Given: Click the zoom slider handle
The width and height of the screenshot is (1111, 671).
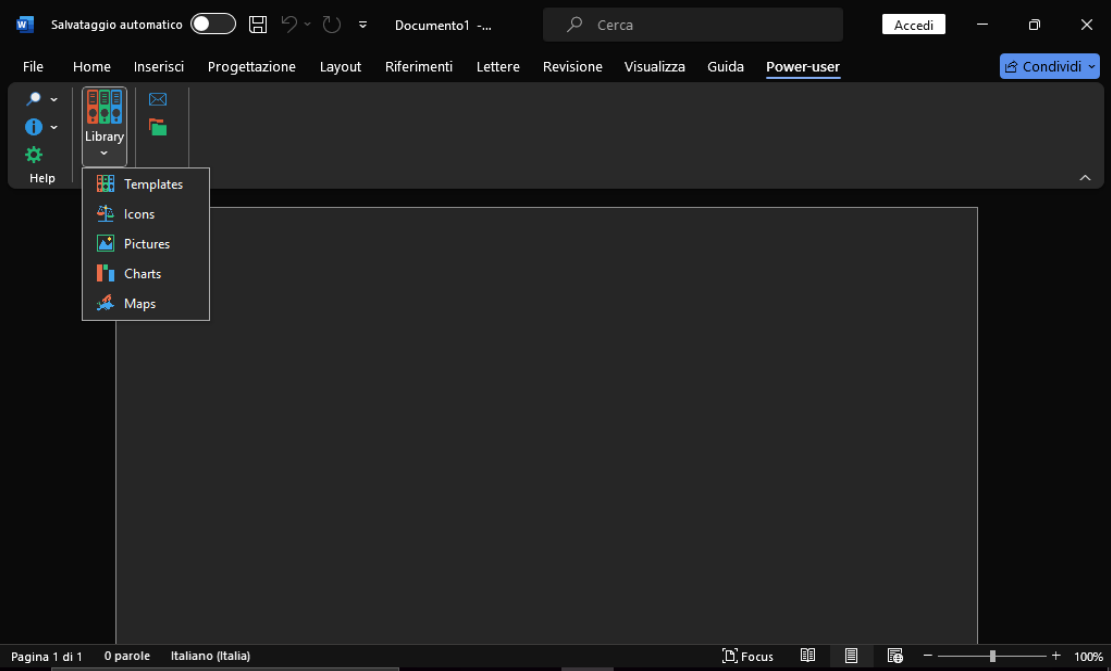Looking at the screenshot, I should (x=993, y=656).
